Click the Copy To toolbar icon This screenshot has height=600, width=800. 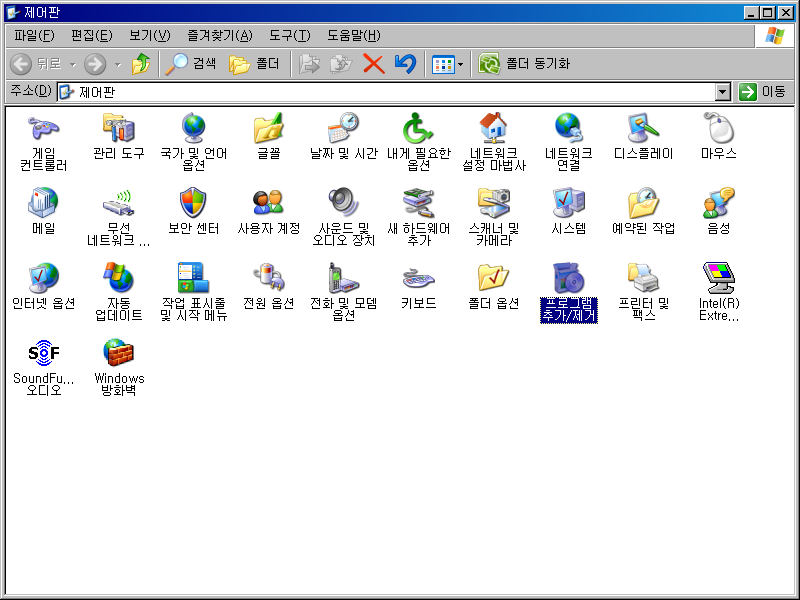coord(341,64)
